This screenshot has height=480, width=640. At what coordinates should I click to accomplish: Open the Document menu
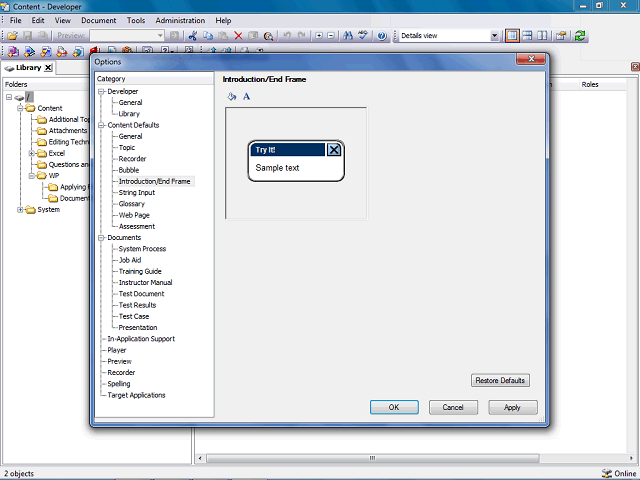point(99,20)
